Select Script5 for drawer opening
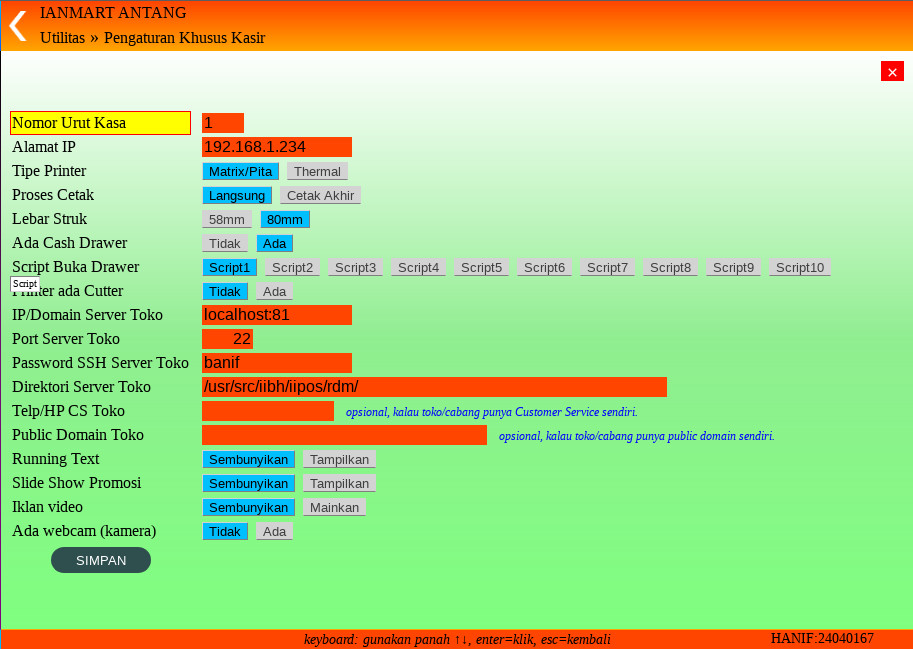 (x=481, y=267)
